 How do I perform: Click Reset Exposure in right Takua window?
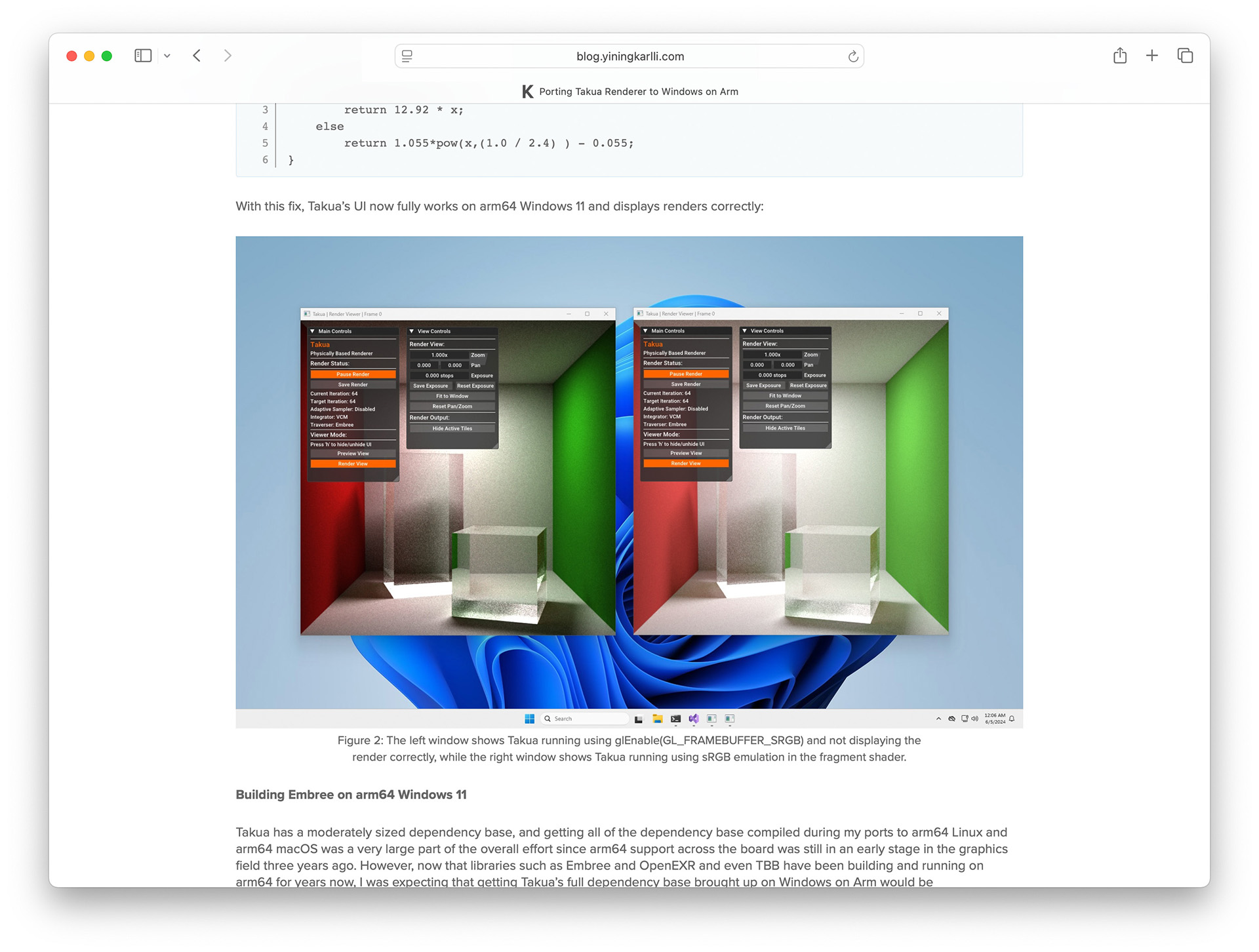(x=809, y=386)
